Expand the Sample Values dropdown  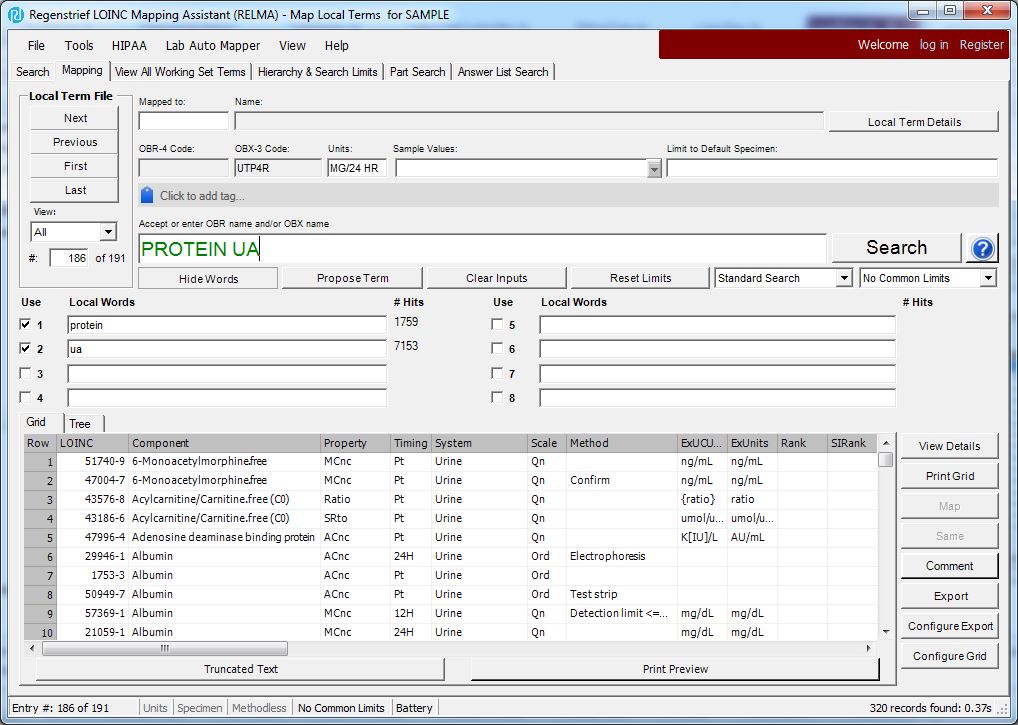click(x=654, y=169)
